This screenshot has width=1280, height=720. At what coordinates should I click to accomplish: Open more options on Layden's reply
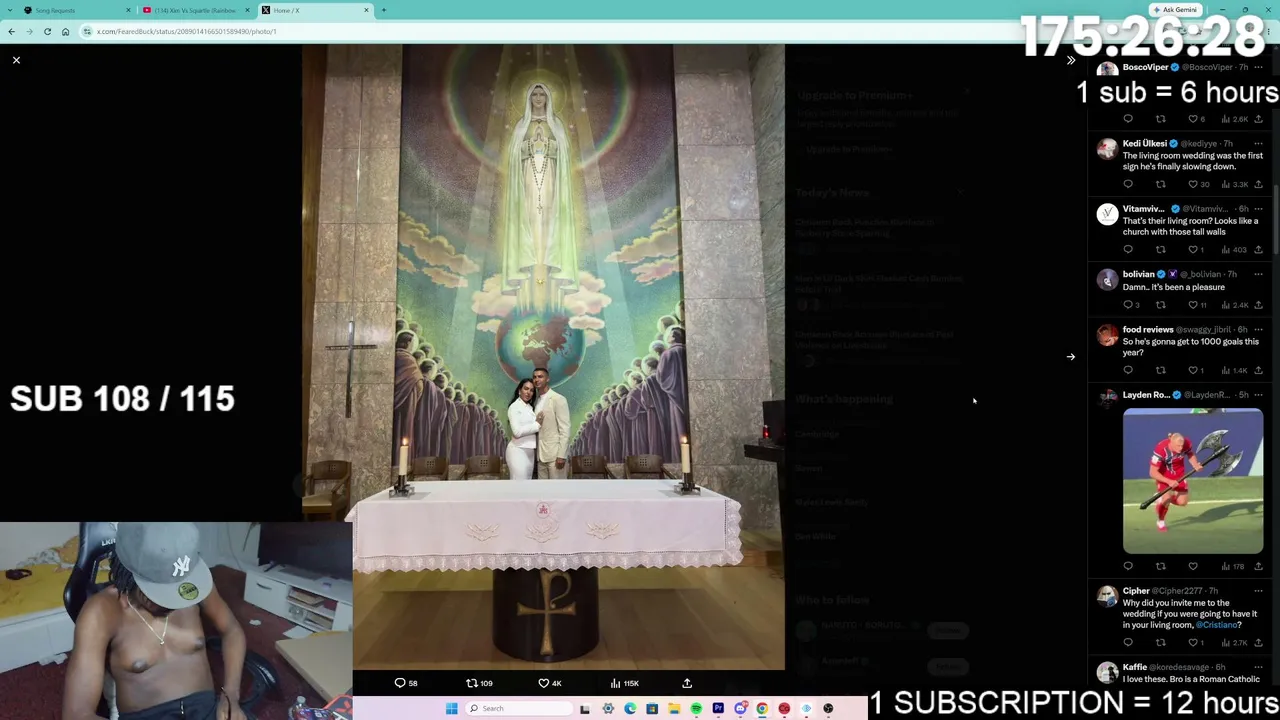point(1258,395)
